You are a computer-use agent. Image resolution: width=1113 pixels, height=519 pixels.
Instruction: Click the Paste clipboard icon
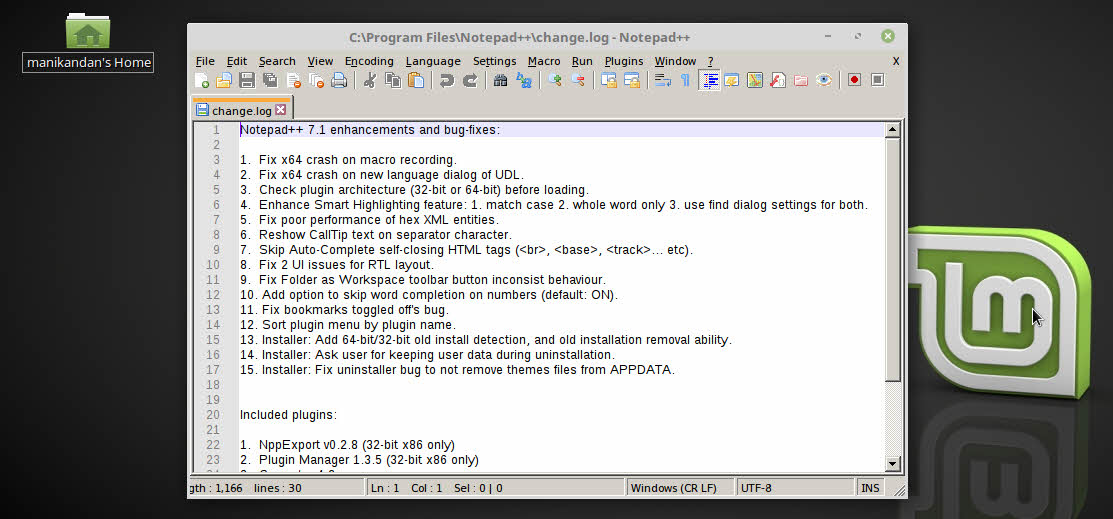(x=416, y=80)
